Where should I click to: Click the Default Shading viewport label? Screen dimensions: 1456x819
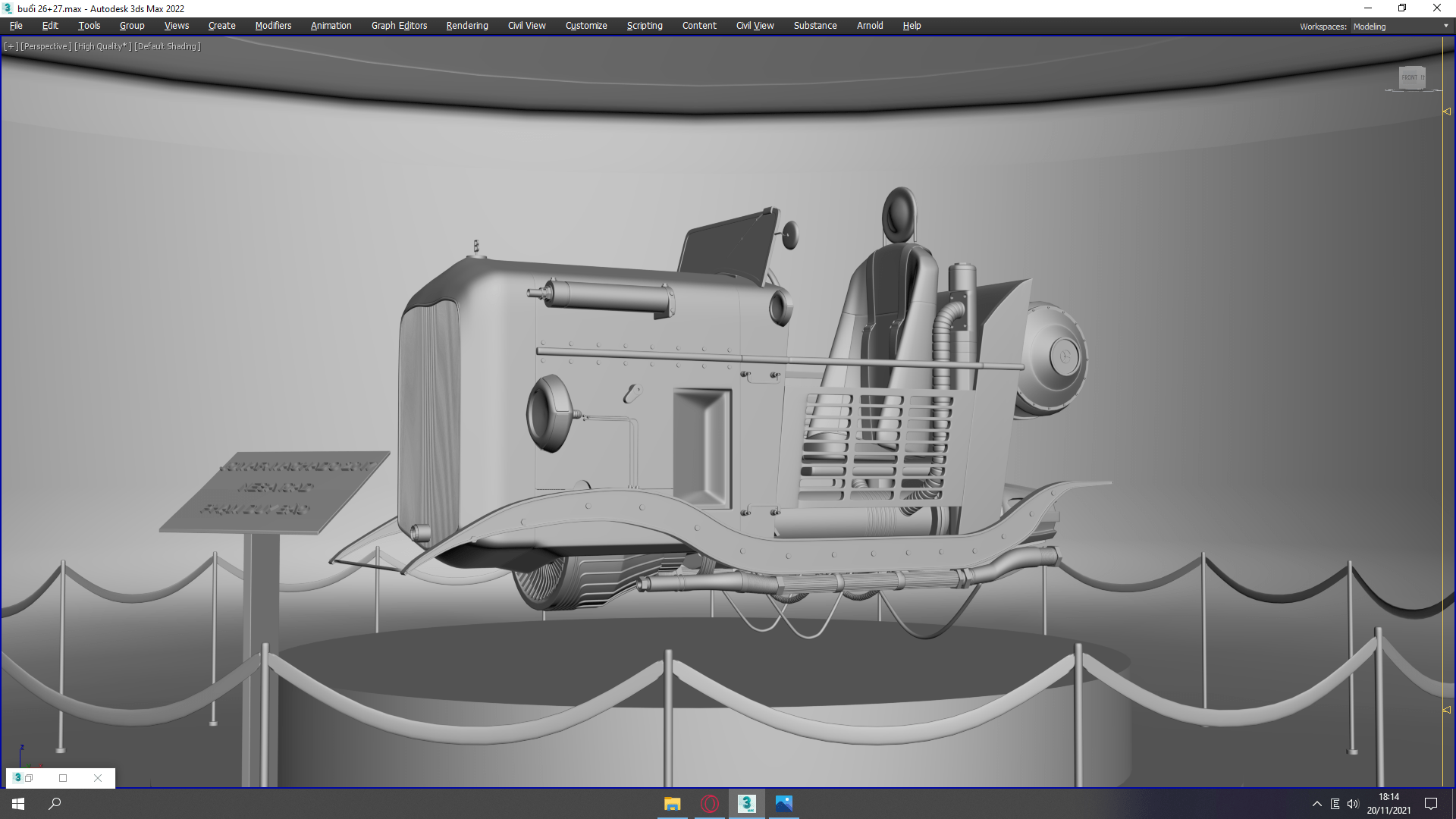tap(167, 46)
